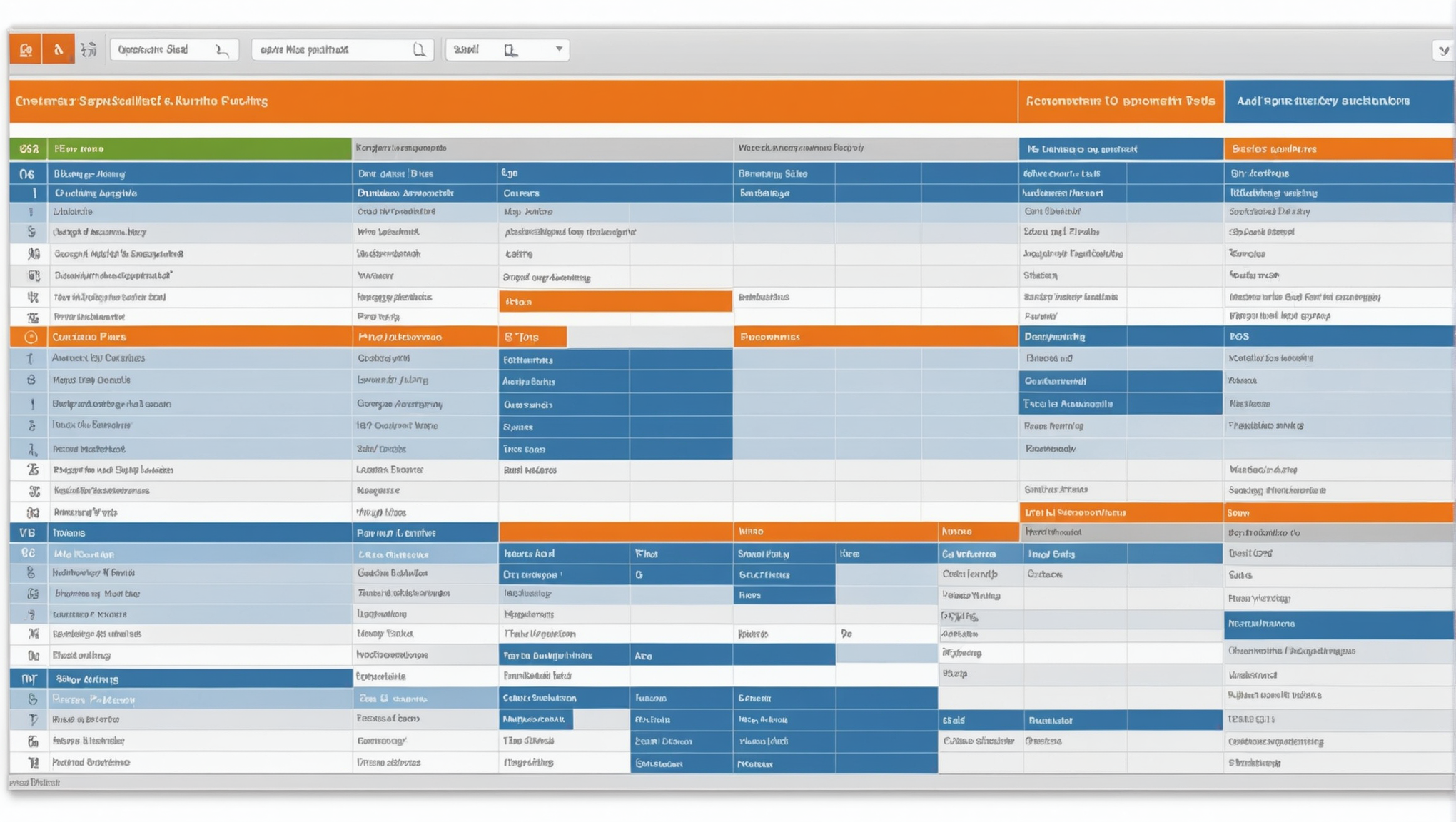Click the status text at the bottom left
Screen dimensions: 1456x822
pyautogui.click(x=35, y=783)
